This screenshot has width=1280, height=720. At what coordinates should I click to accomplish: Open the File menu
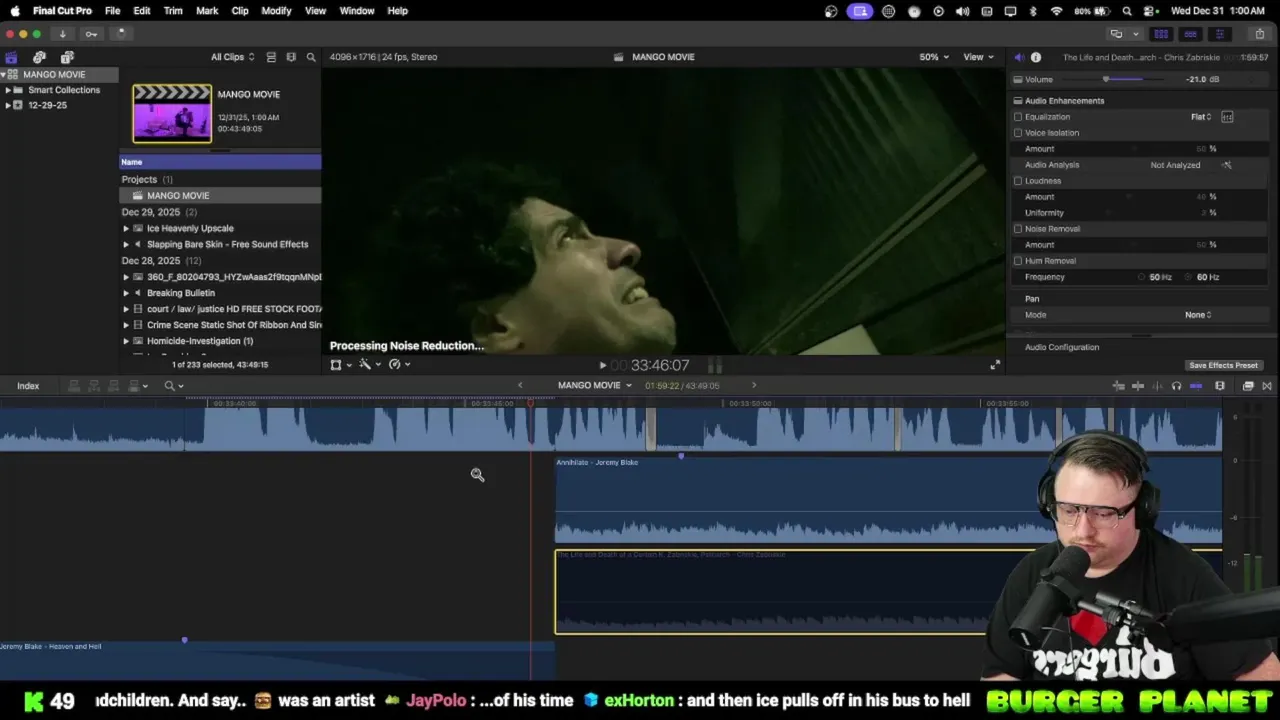112,11
